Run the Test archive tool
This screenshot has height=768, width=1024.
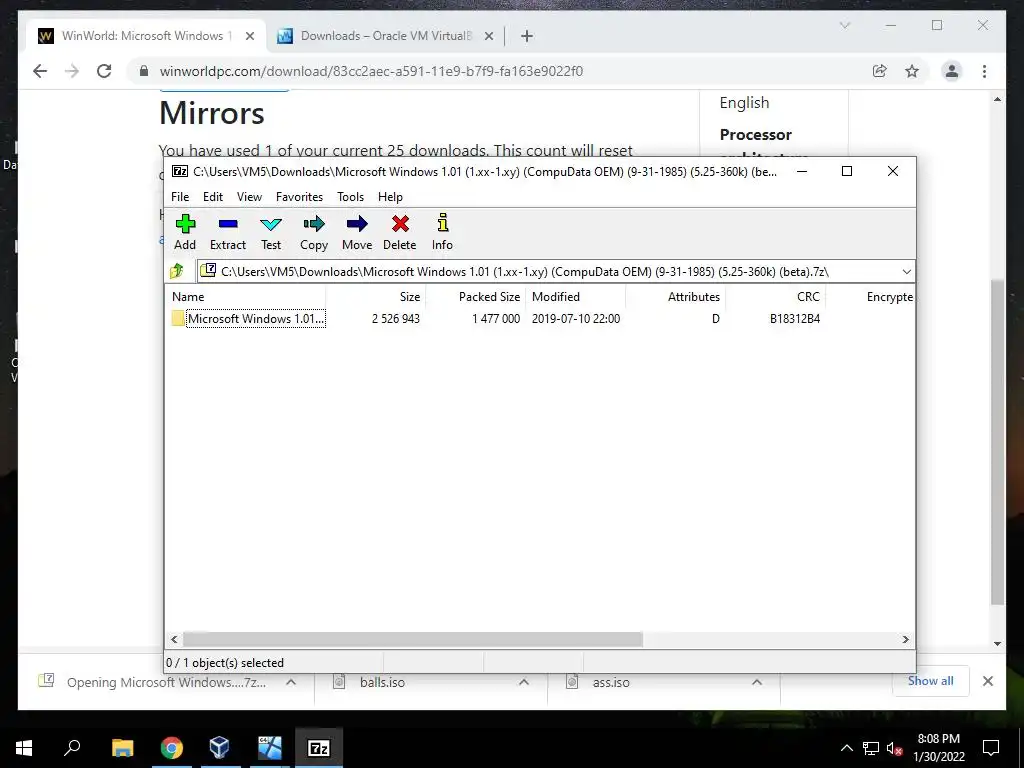pos(271,232)
